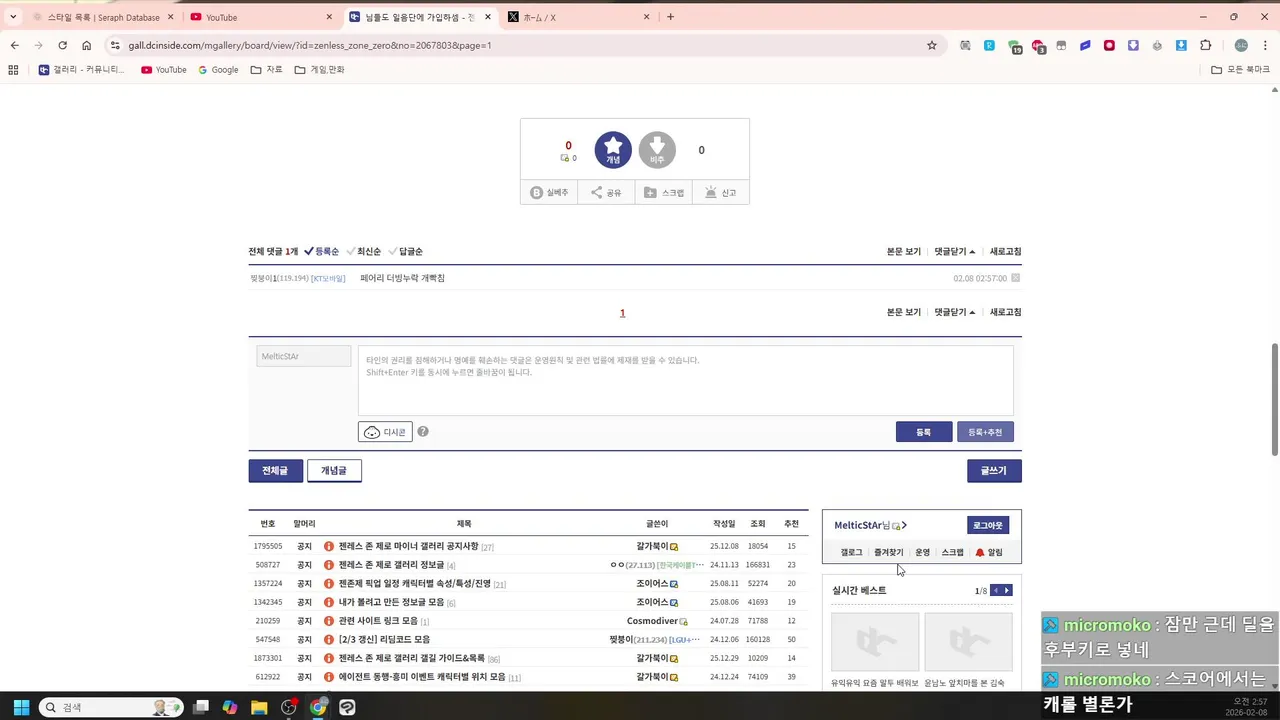This screenshot has width=1280, height=720.
Task: Open the Chrome apps grid icon
Action: 13,70
